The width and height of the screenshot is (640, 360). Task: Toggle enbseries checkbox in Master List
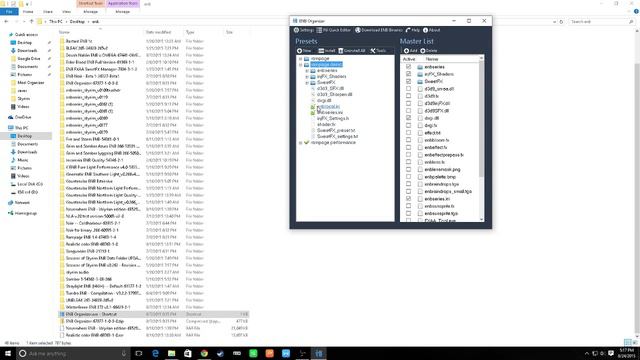[x=408, y=67]
